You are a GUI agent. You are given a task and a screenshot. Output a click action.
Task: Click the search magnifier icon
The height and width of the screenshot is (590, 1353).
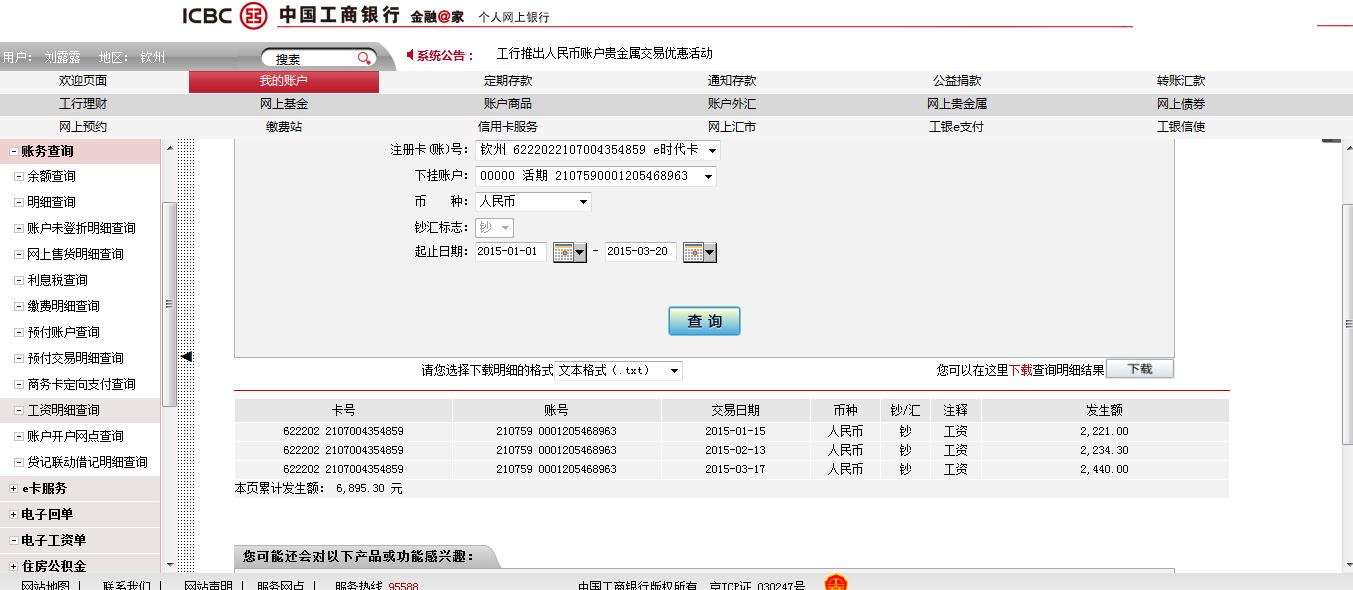click(x=365, y=58)
